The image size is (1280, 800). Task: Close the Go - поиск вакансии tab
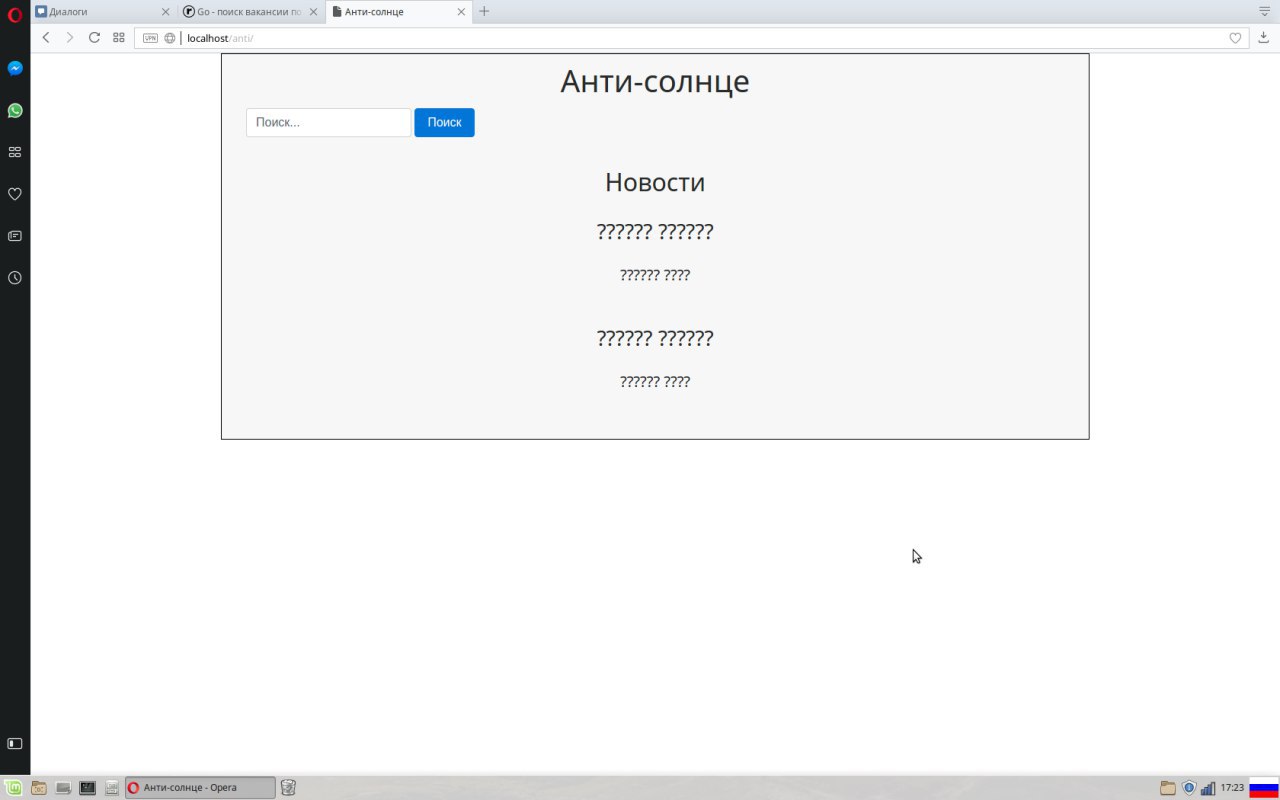(313, 12)
